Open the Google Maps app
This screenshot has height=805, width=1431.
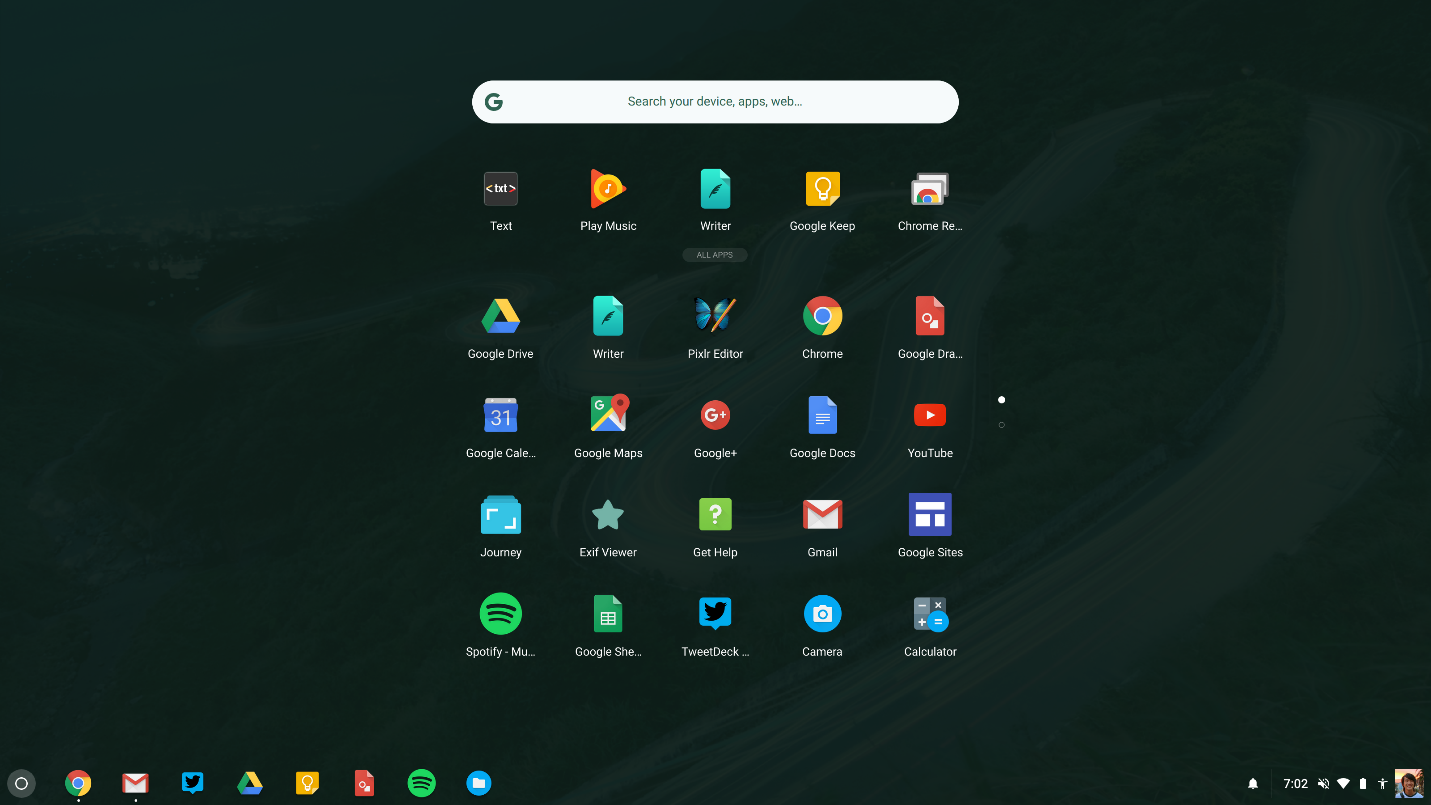coord(608,415)
